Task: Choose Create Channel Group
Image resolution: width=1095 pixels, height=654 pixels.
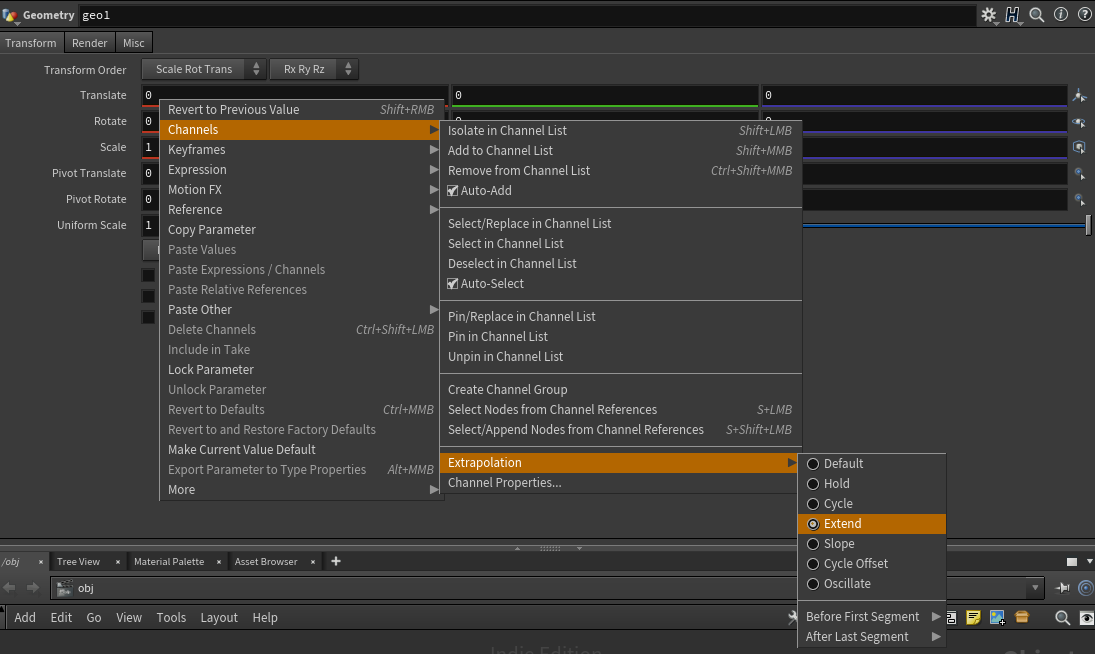Action: [x=620, y=389]
